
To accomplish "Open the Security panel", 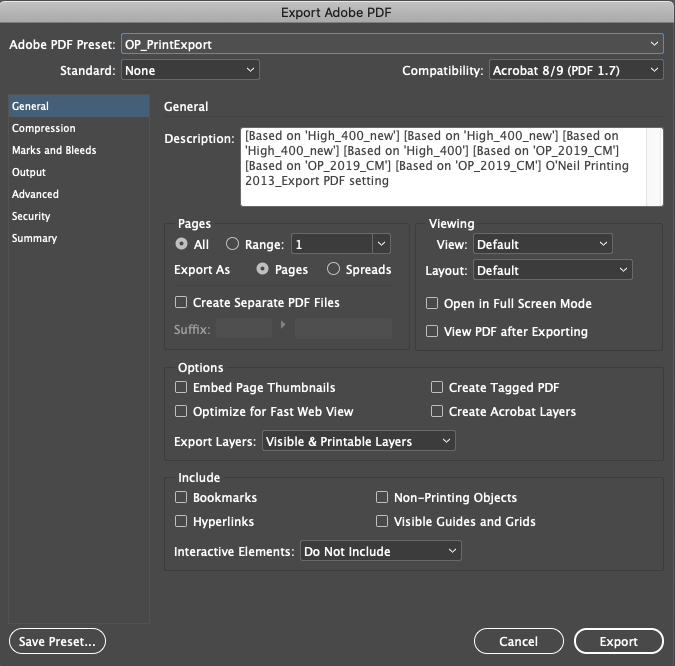I will tap(79, 216).
